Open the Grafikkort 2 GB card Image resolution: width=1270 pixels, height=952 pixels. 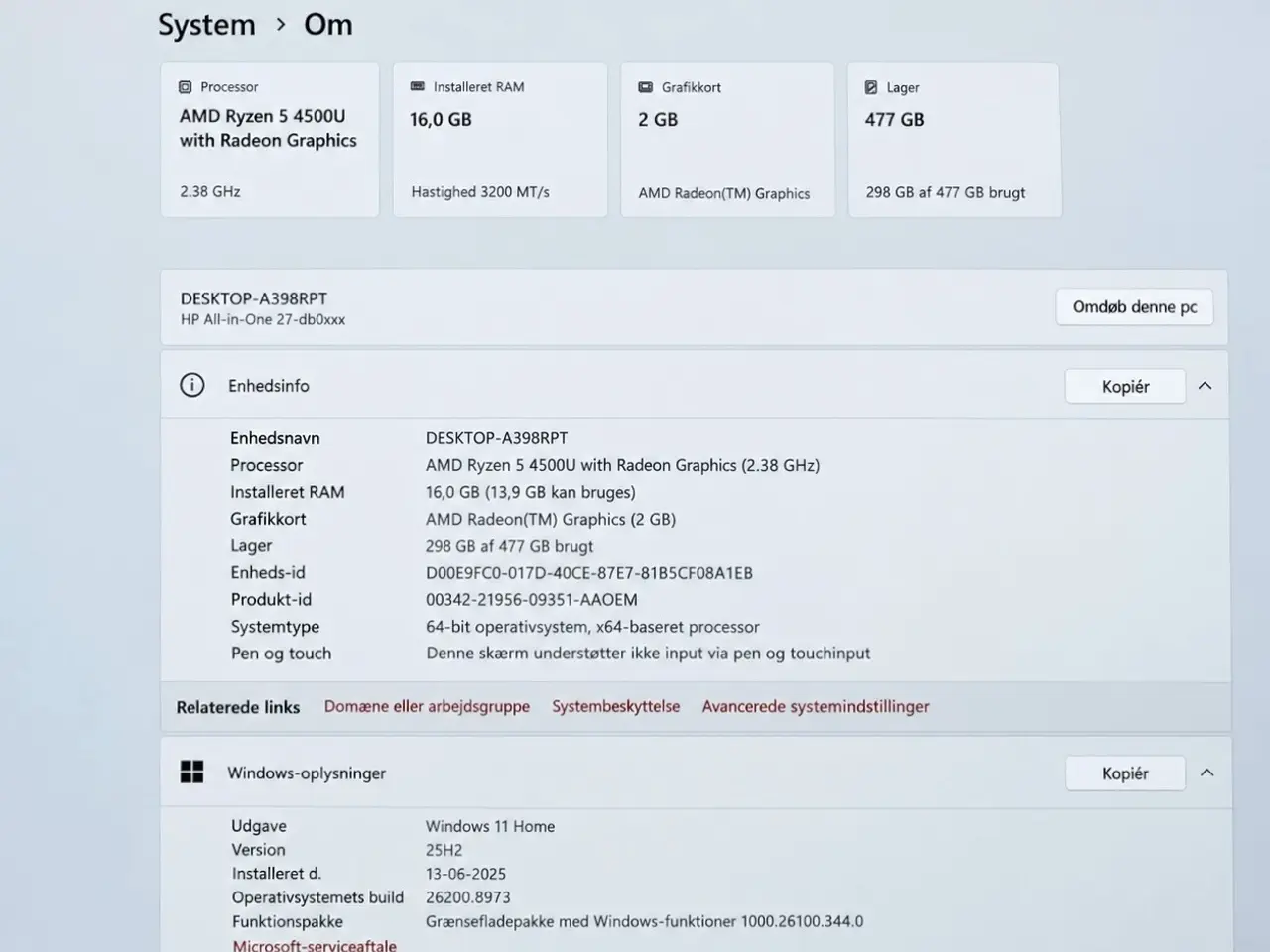click(727, 140)
